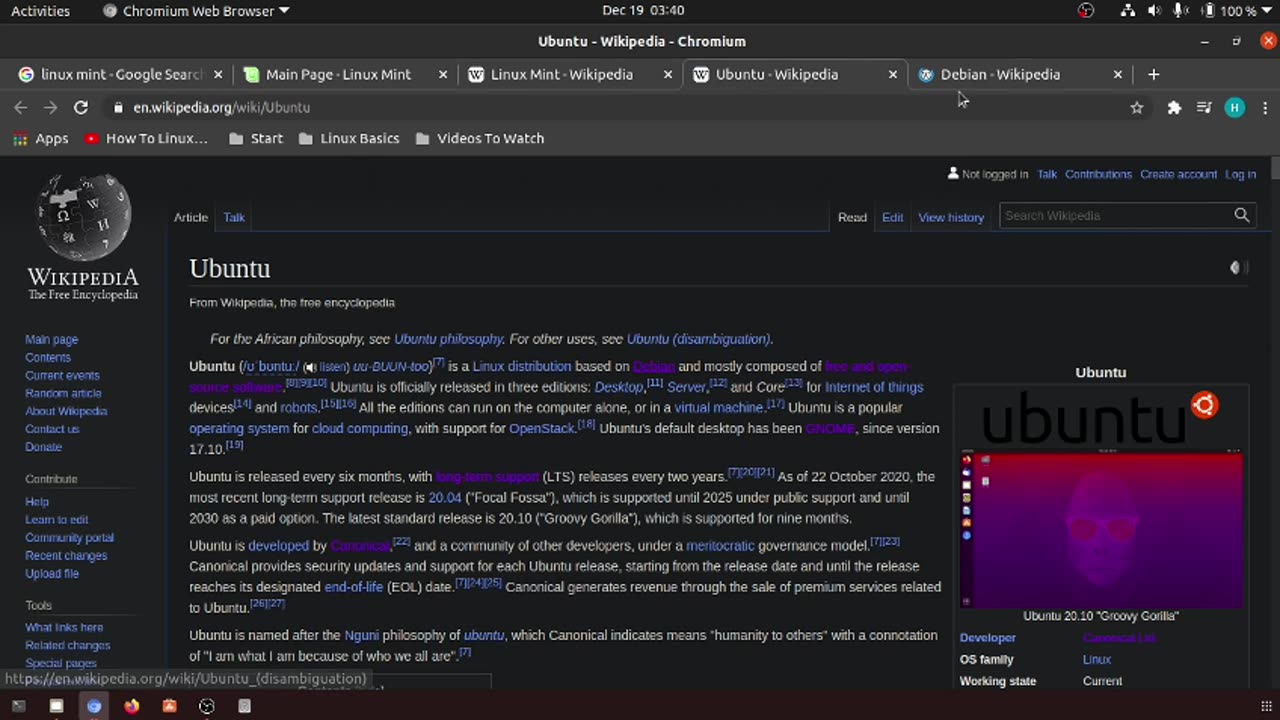Image resolution: width=1280 pixels, height=720 pixels.
Task: Bookmark this page with the star icon
Action: pyautogui.click(x=1137, y=107)
